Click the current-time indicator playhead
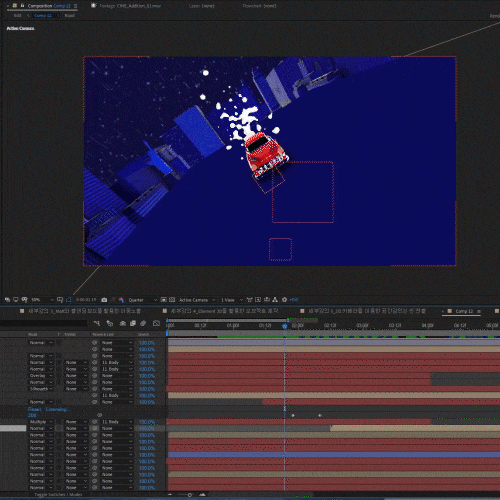 [285, 326]
